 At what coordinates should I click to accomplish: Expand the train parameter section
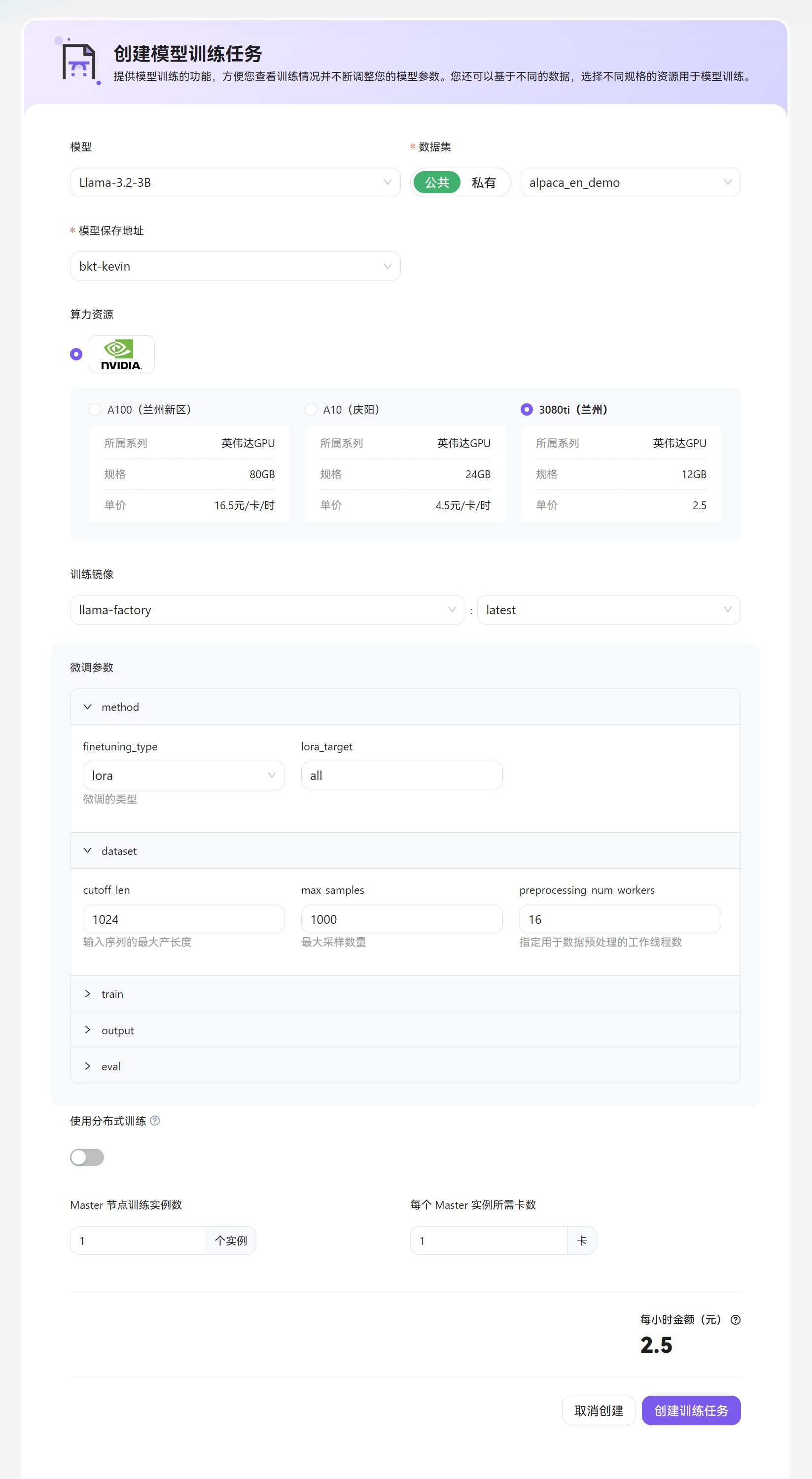[x=405, y=994]
